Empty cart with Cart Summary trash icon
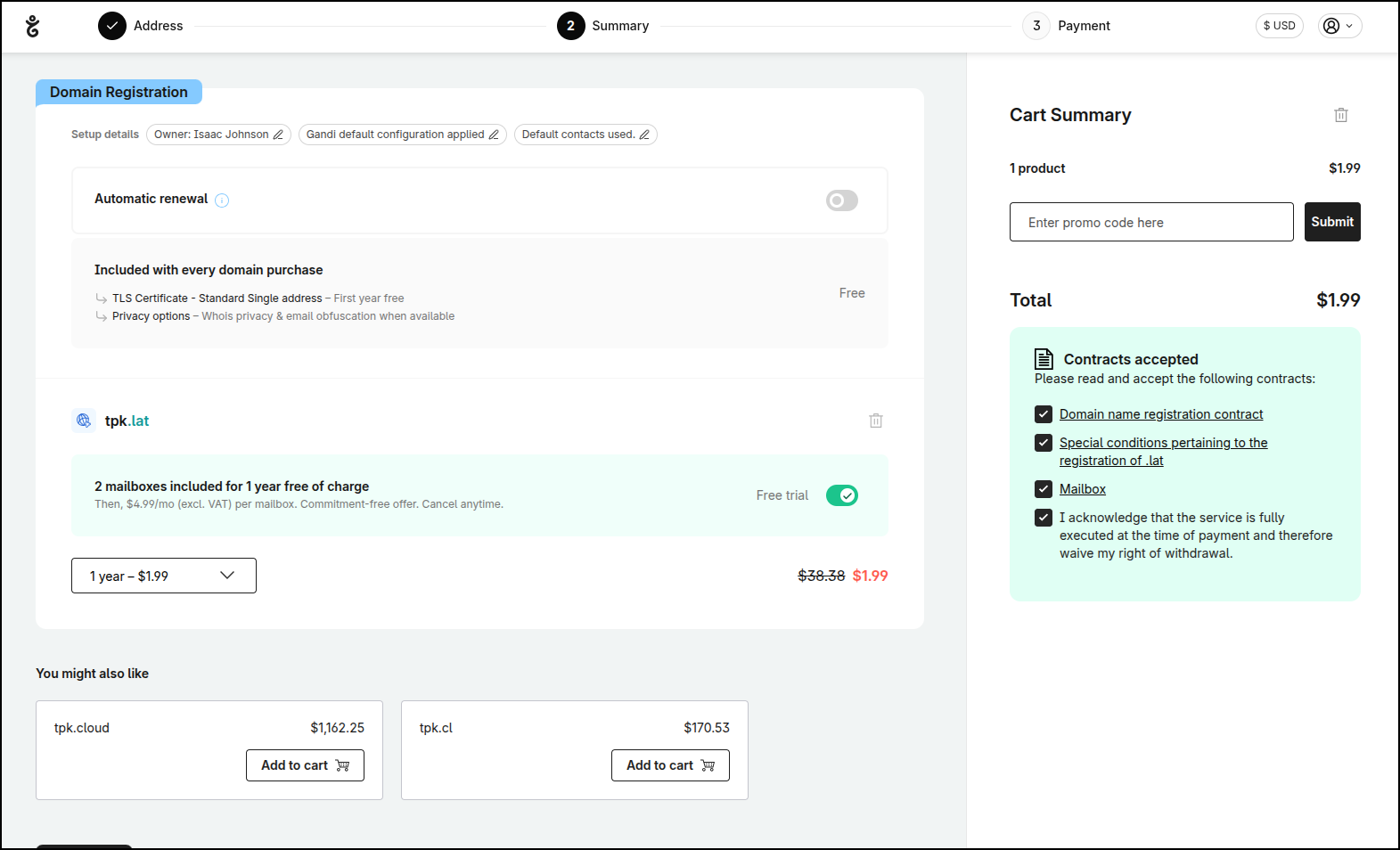Viewport: 1400px width, 850px height. point(1340,115)
